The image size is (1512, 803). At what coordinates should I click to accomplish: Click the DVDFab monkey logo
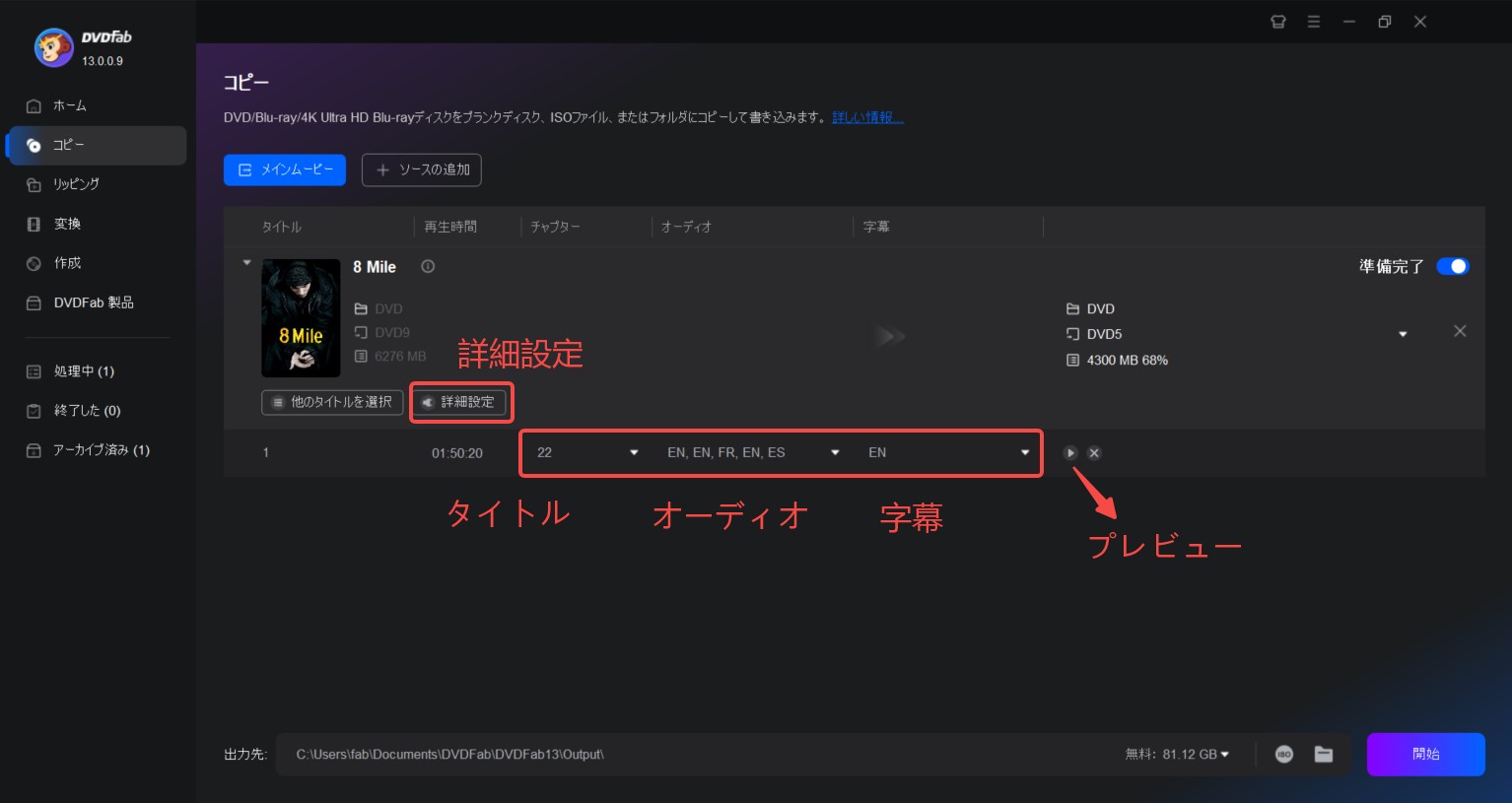(x=53, y=47)
